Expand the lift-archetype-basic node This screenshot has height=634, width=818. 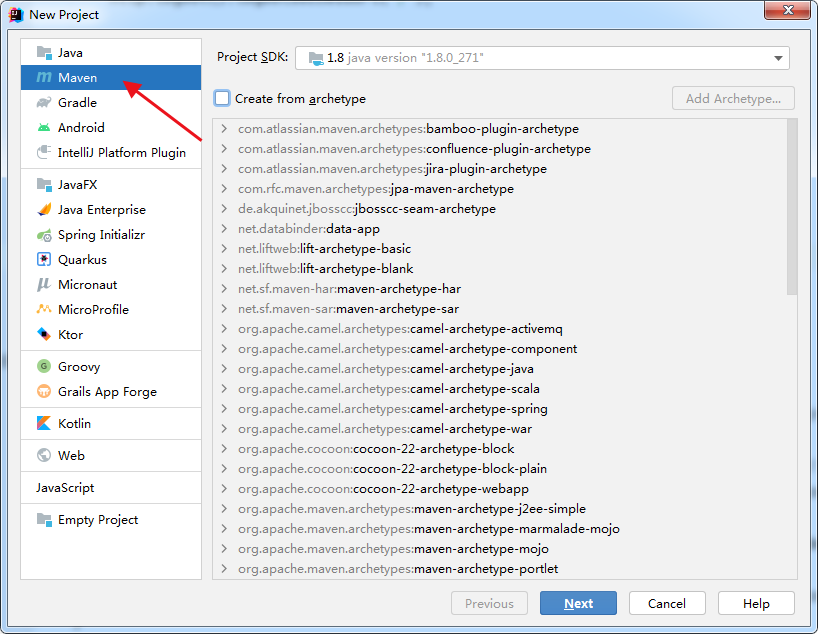pyautogui.click(x=224, y=248)
